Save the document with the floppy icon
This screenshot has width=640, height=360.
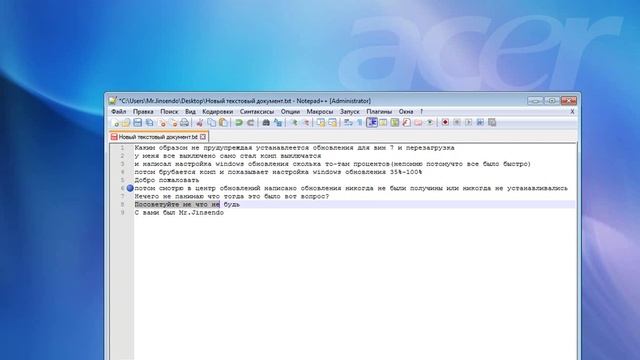point(138,122)
